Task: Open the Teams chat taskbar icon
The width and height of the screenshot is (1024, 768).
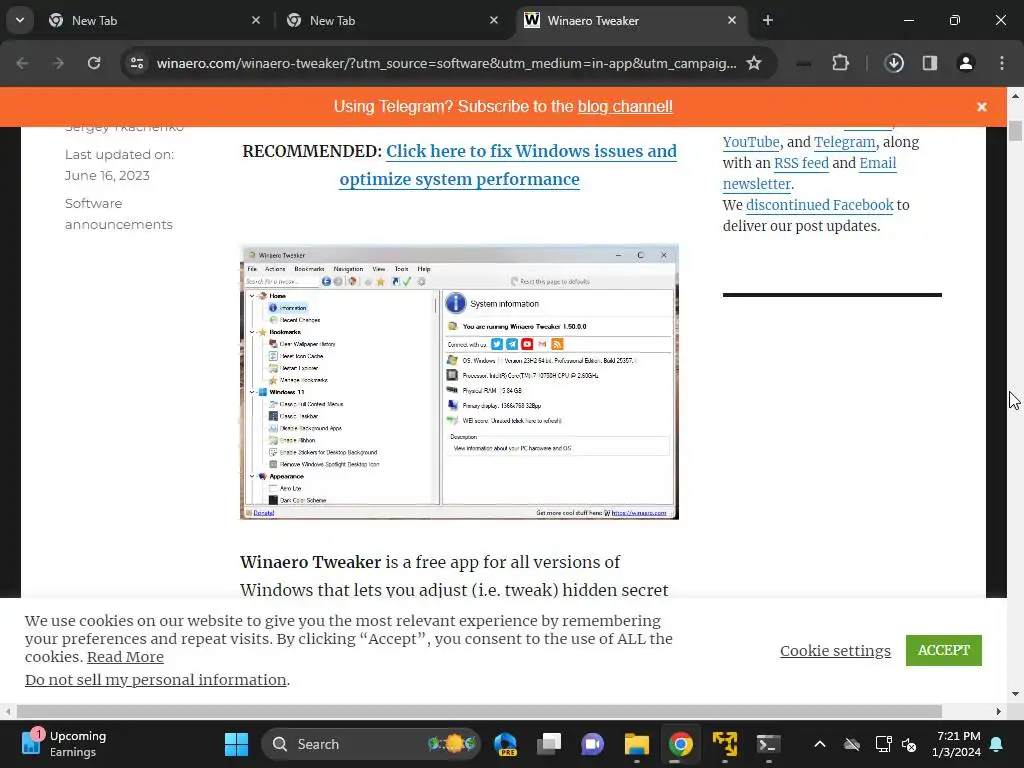Action: [x=593, y=744]
